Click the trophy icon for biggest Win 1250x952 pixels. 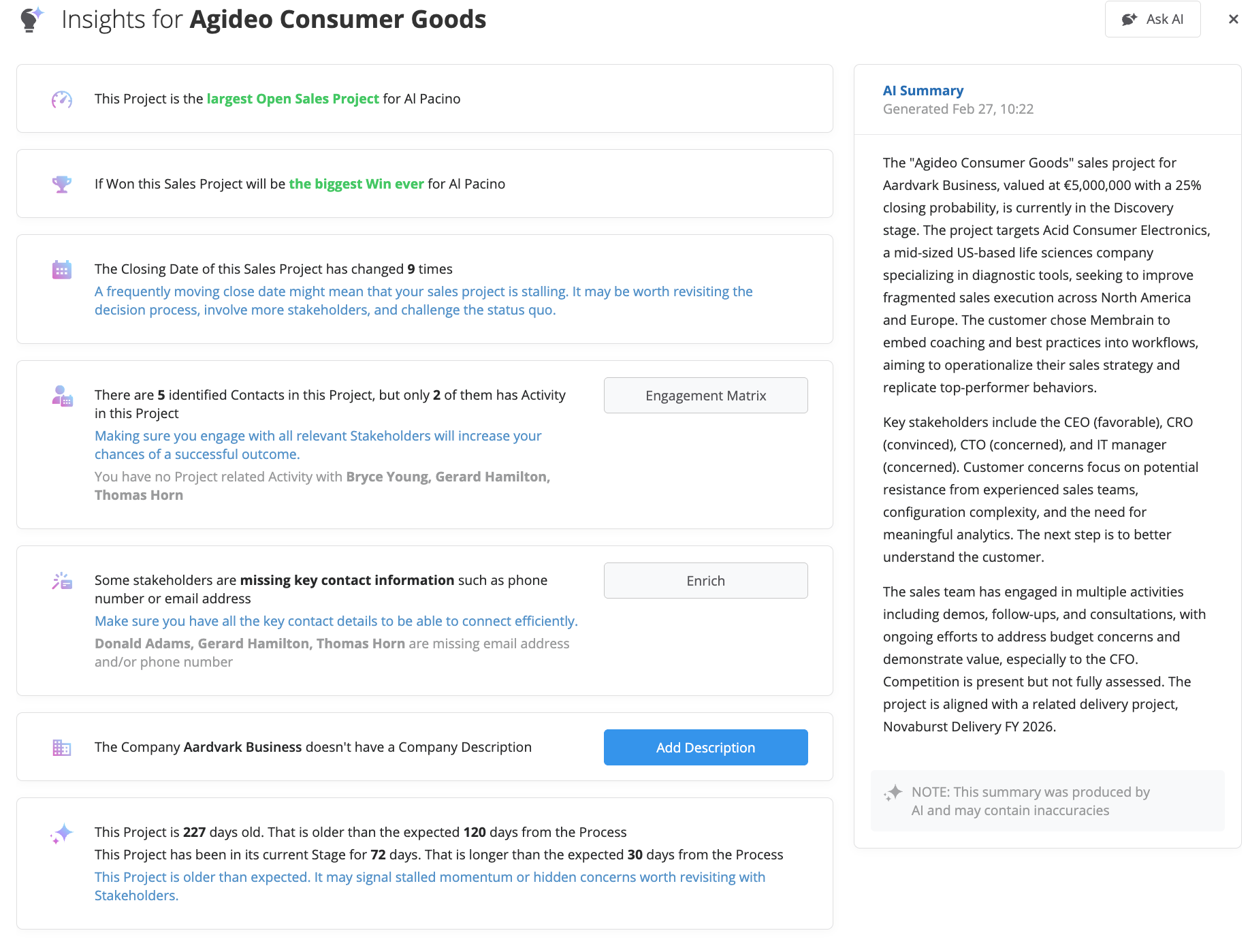[x=62, y=184]
